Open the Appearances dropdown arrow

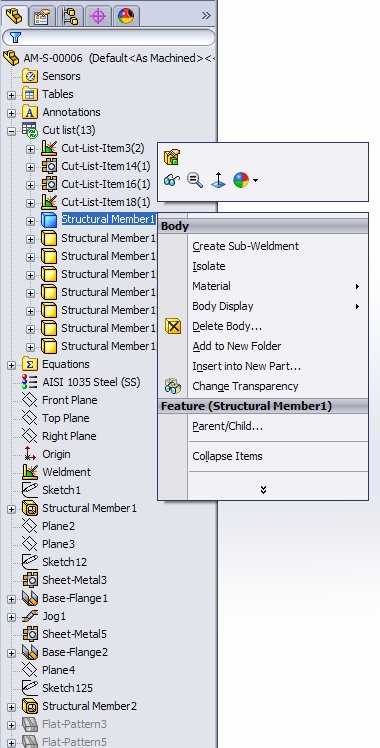(256, 180)
